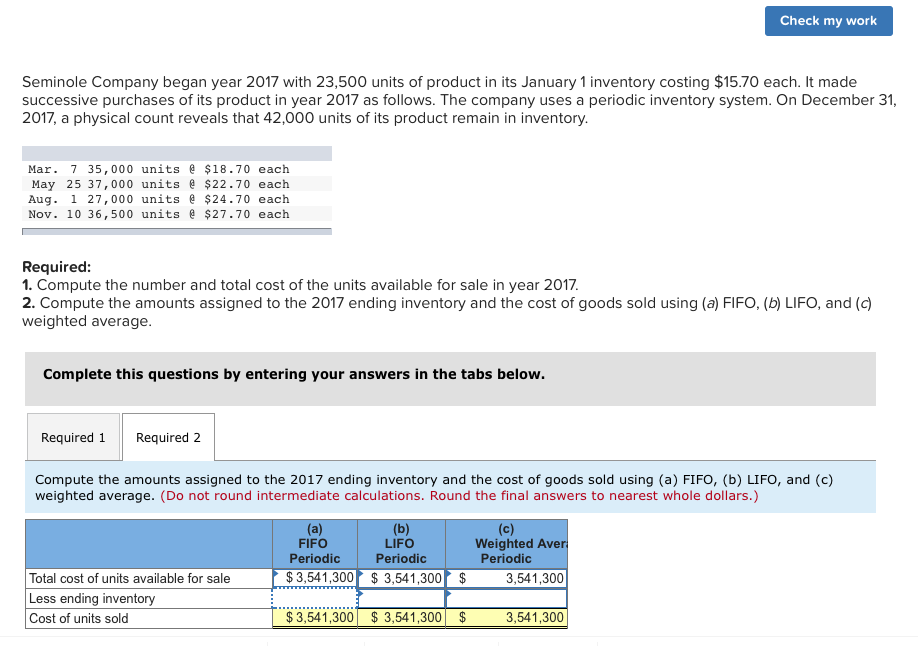Select the LIFO Periodic ending inventory cell
918x646 pixels.
400,597
